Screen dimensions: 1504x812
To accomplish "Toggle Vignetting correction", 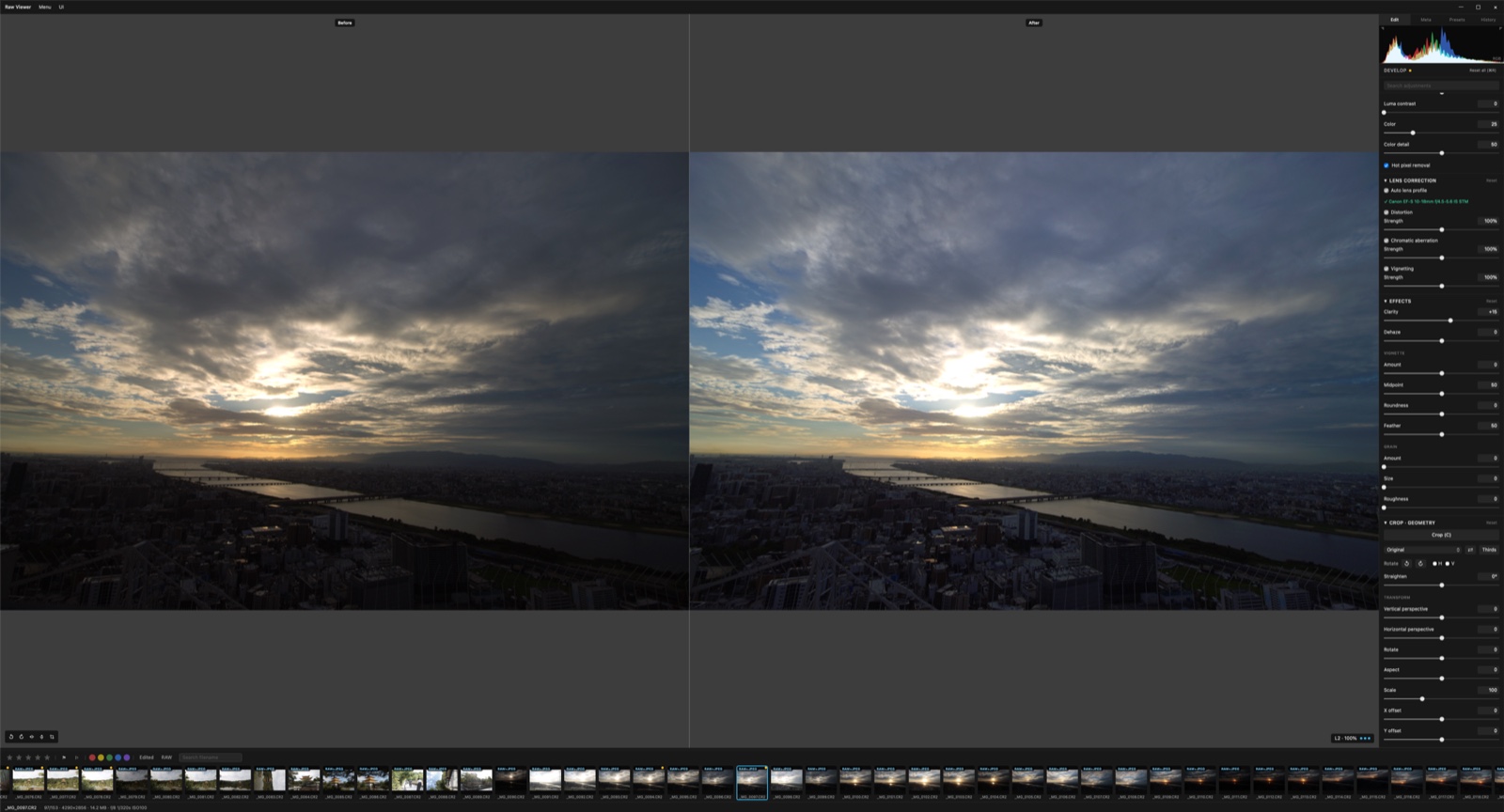I will (x=1386, y=269).
